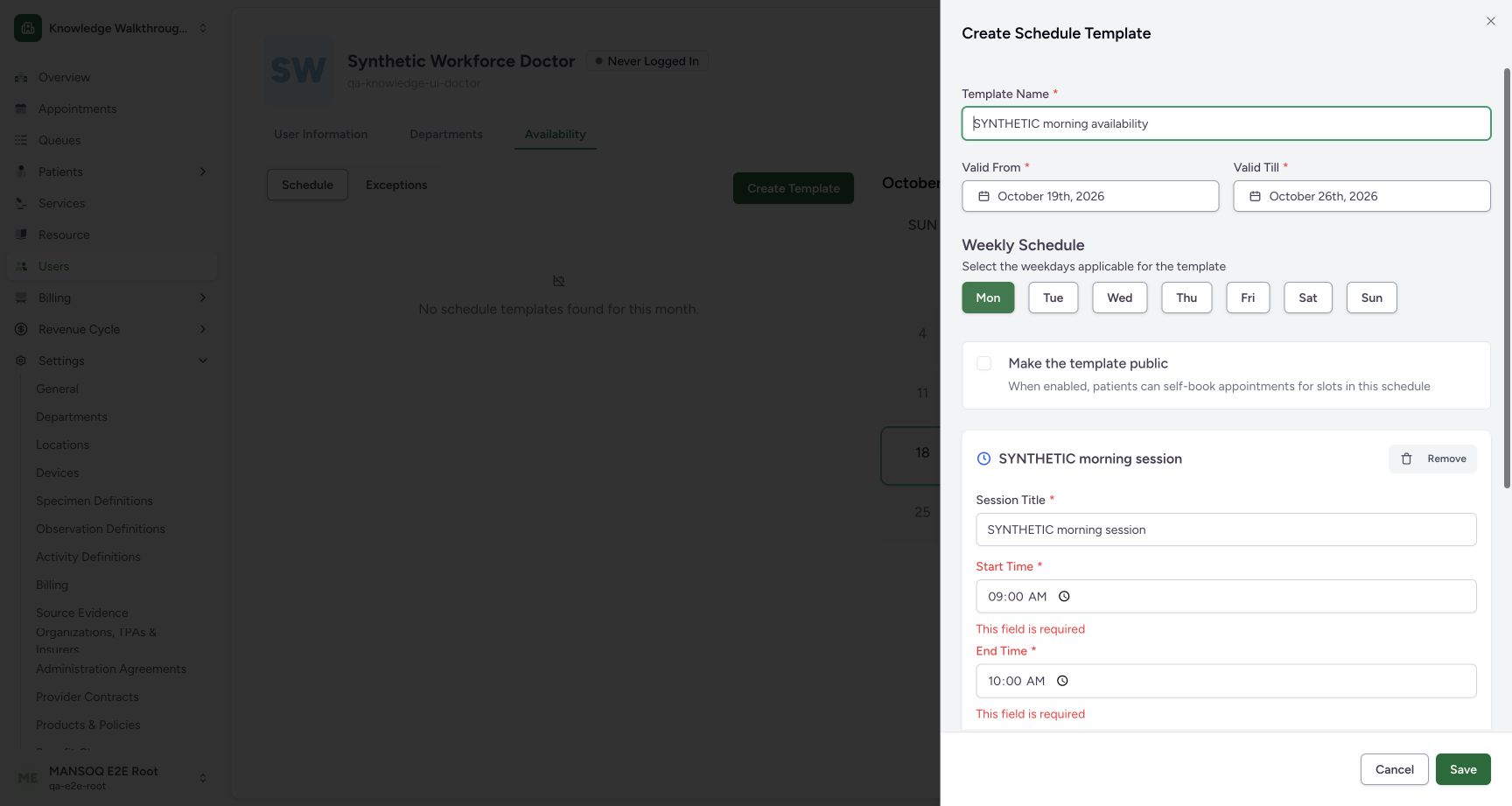This screenshot has height=806, width=1512.
Task: Click the clock icon in End Time field
Action: coord(1062,681)
